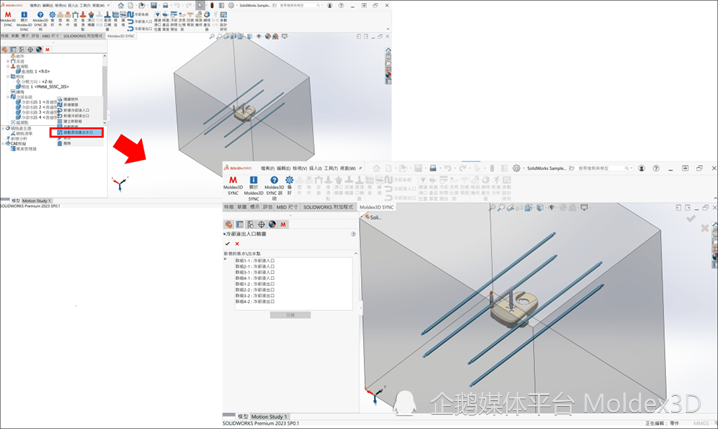Confirm with gray checkmark in viewport corner

[x=691, y=219]
